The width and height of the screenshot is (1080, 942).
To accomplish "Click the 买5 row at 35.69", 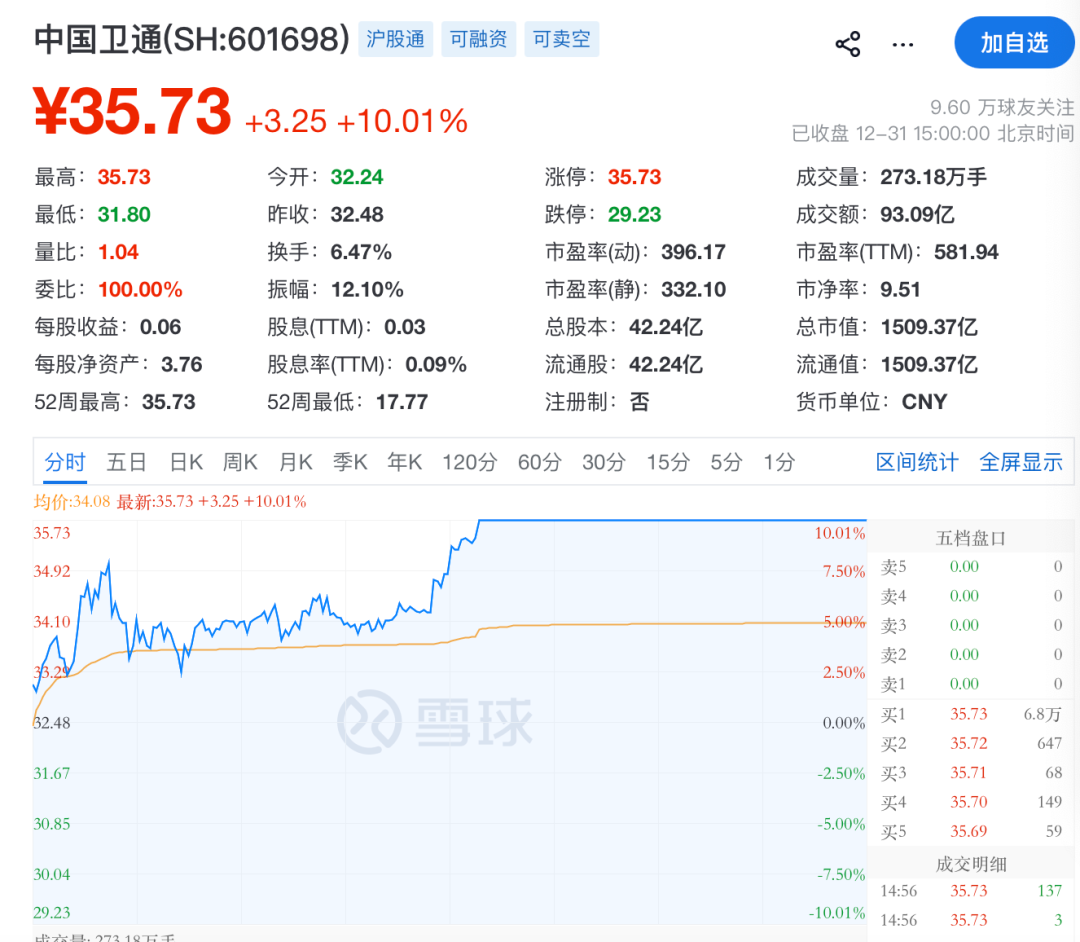I will 970,831.
